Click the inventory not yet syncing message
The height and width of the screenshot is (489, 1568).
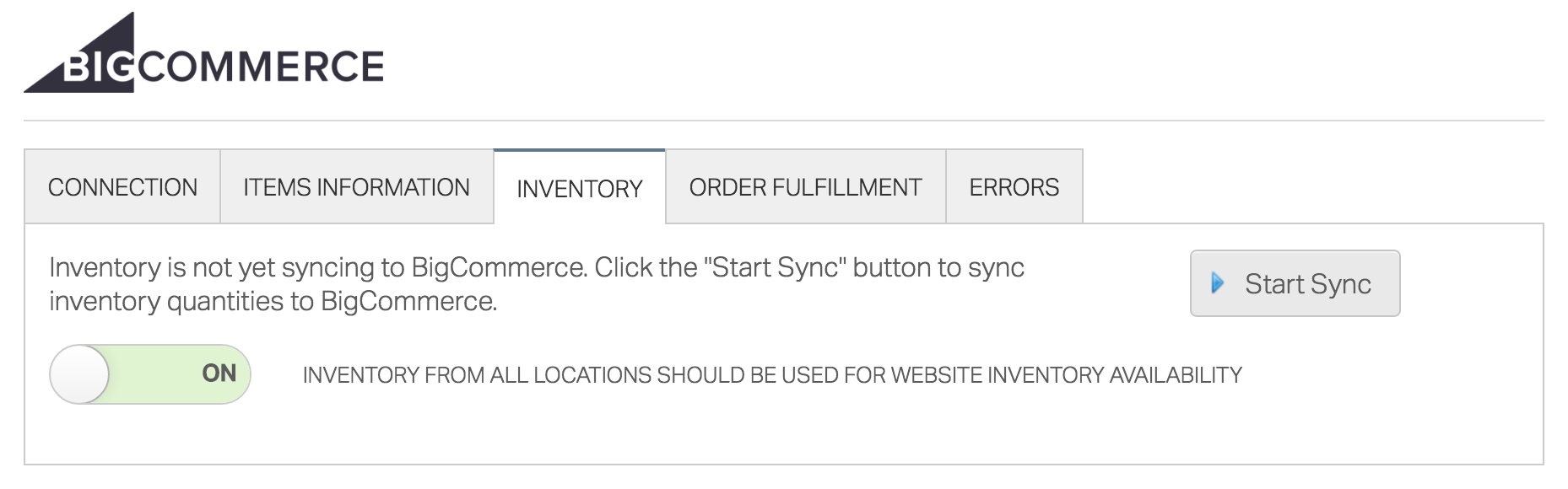pyautogui.click(x=537, y=284)
